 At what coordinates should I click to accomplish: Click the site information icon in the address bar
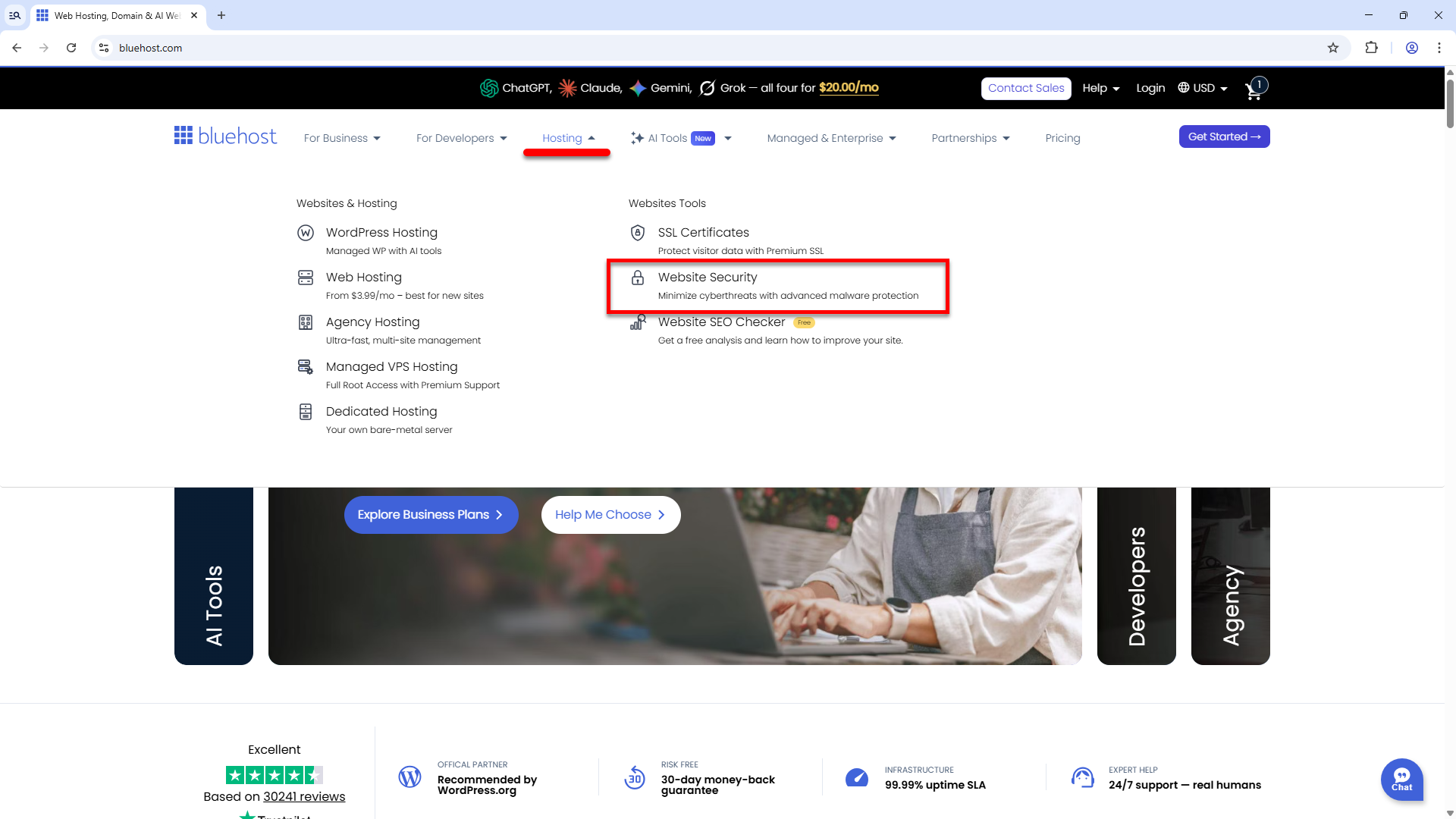[x=104, y=48]
